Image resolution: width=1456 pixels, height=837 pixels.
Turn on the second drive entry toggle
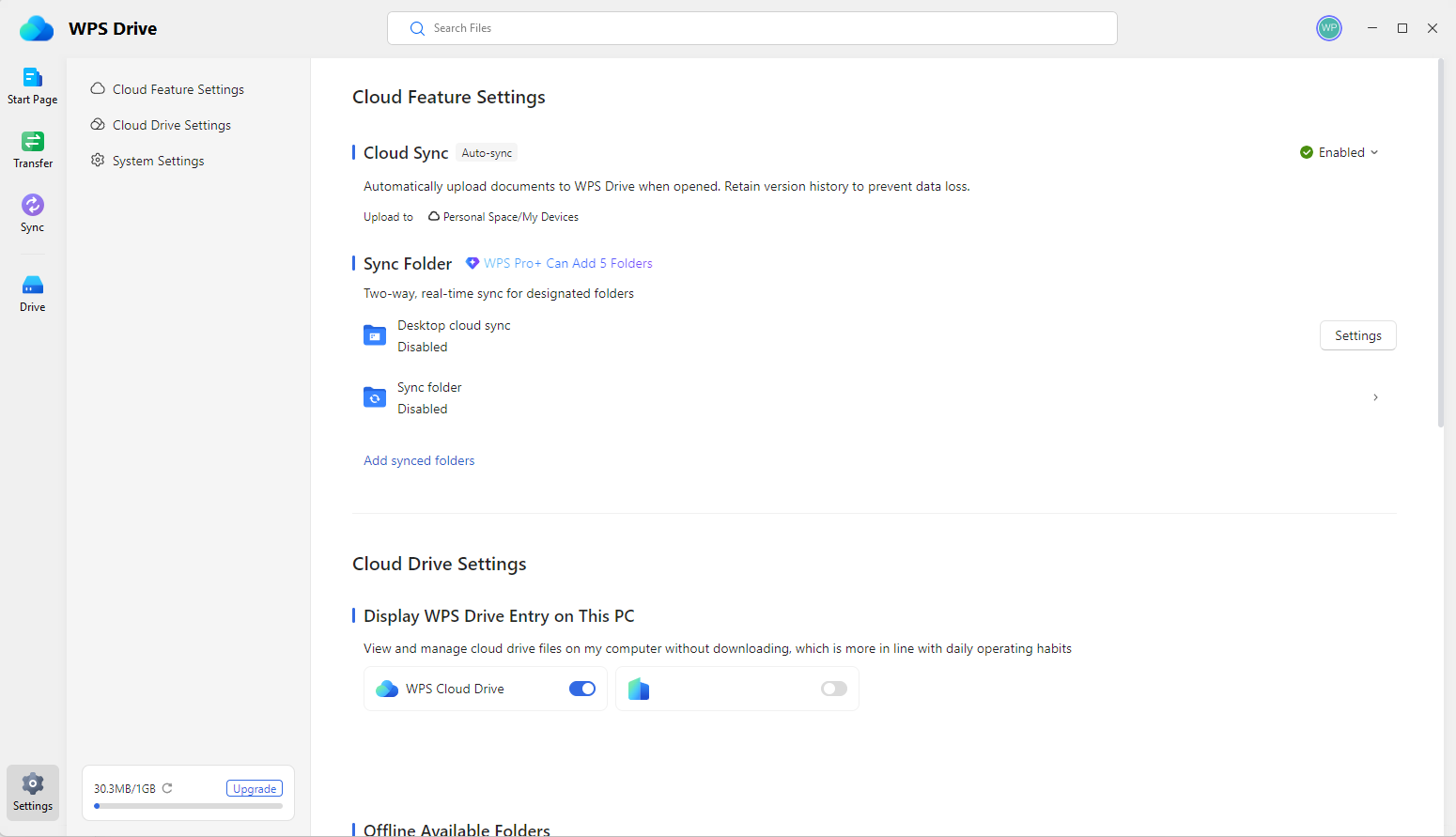coord(834,689)
